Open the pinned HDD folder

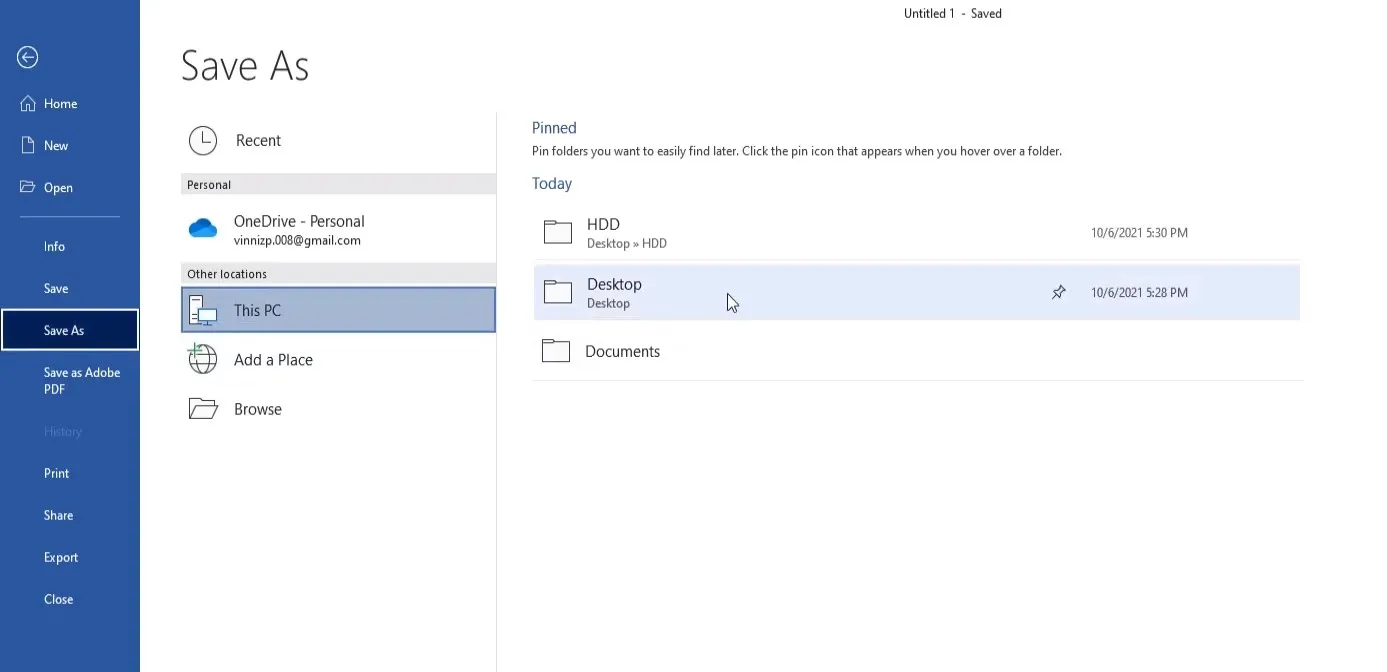pyautogui.click(x=602, y=231)
